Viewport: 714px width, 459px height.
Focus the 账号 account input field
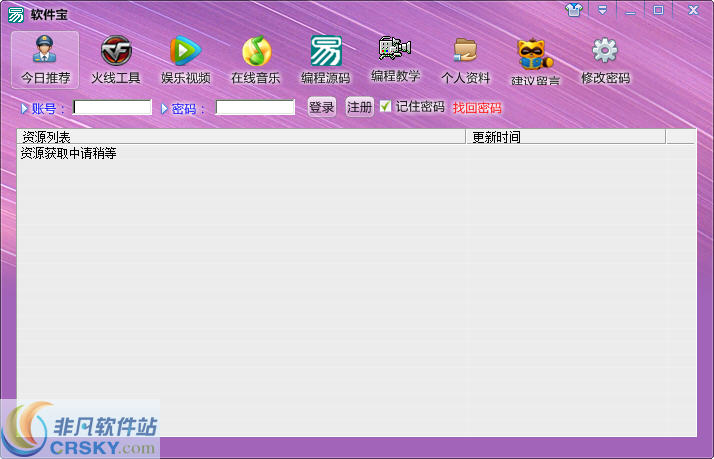pos(112,107)
